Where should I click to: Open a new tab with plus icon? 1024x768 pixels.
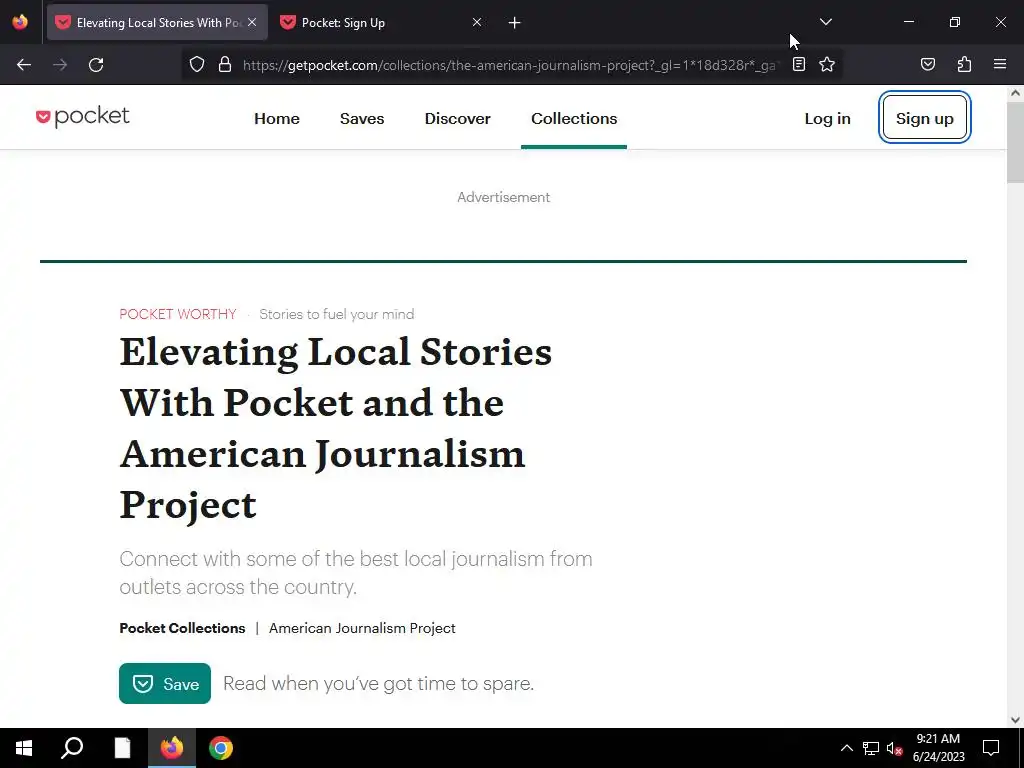pyautogui.click(x=515, y=23)
